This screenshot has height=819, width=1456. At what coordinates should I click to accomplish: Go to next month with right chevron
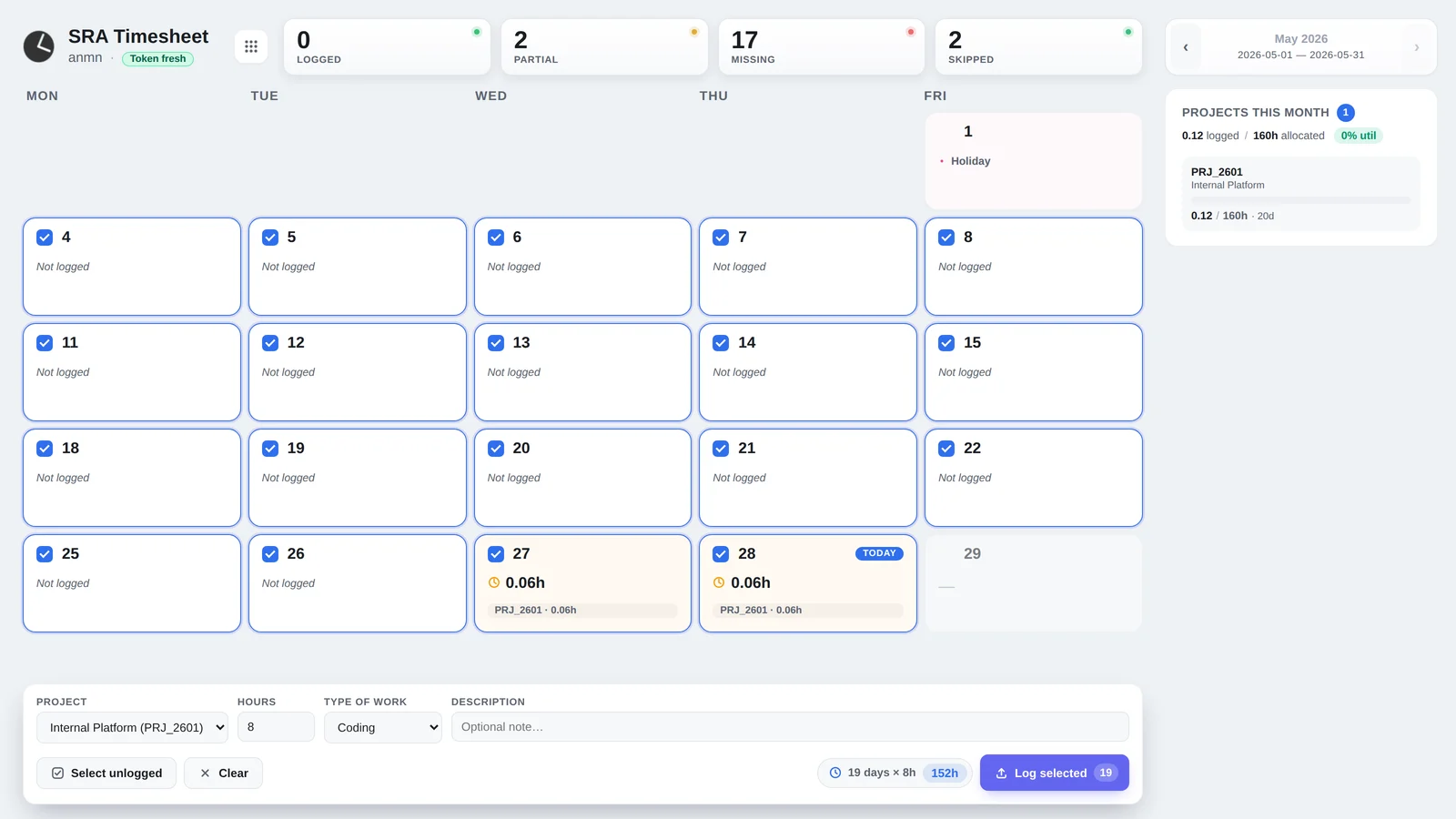pyautogui.click(x=1416, y=47)
